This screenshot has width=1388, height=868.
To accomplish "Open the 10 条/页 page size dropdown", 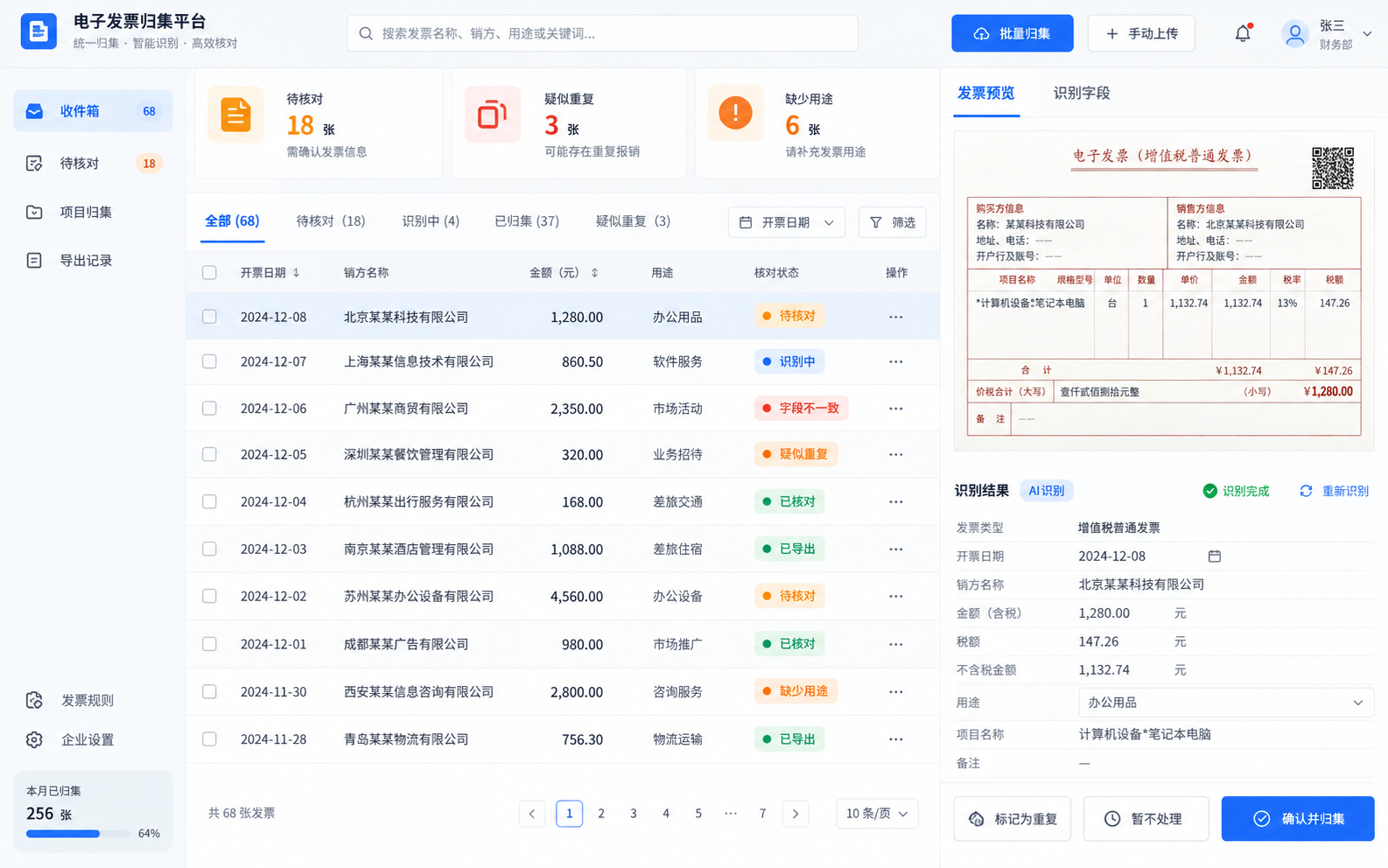I will 877,814.
